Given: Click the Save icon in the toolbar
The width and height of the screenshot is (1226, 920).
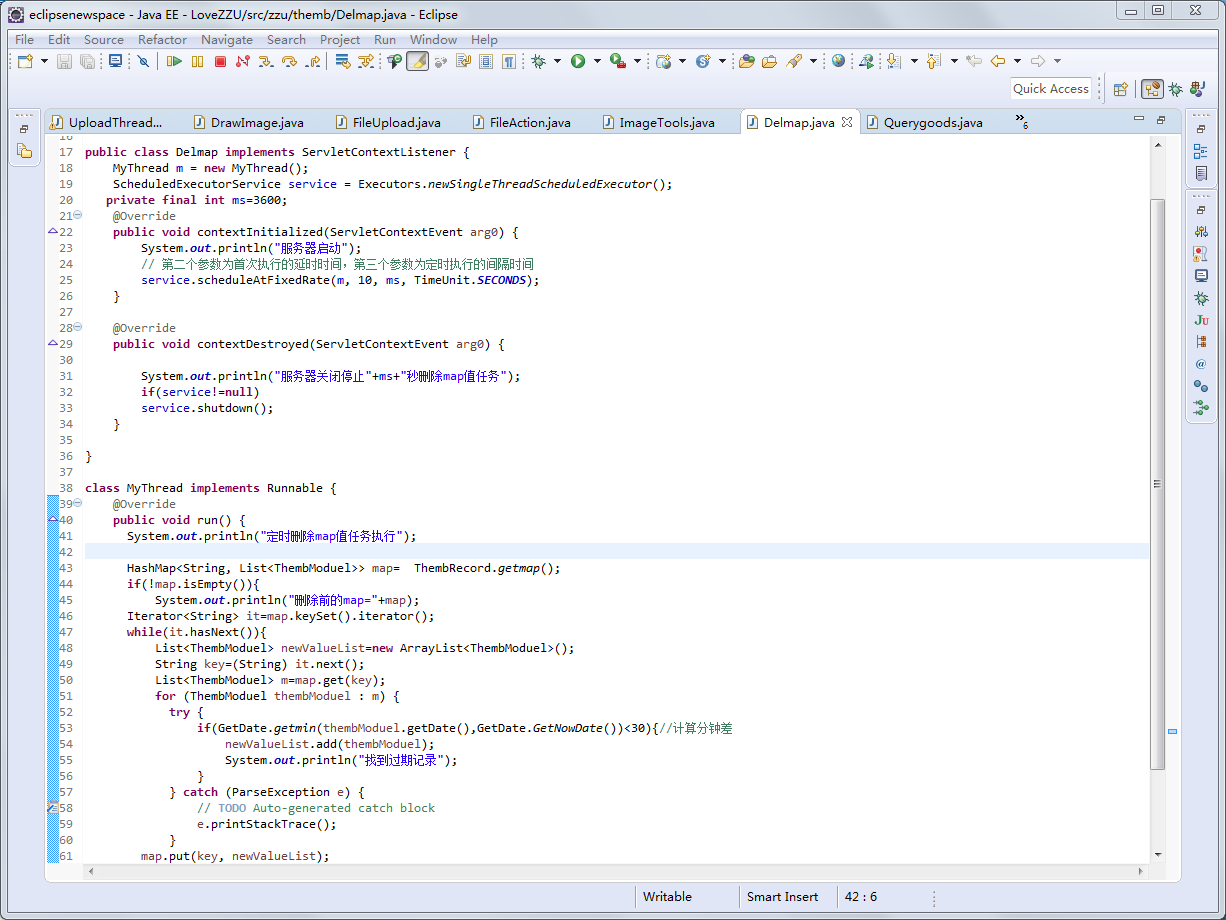Looking at the screenshot, I should coord(64,62).
